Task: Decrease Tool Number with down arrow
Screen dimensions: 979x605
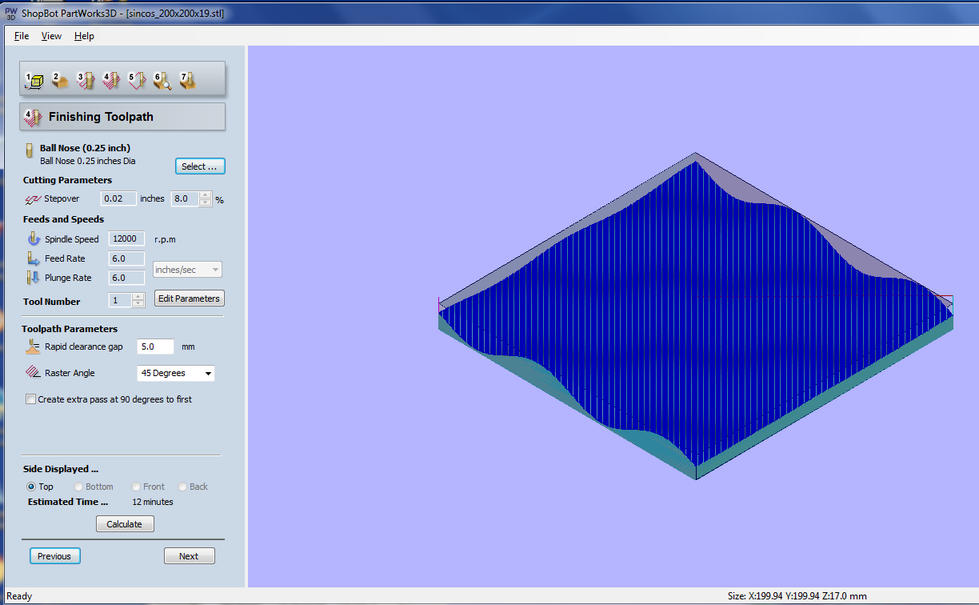Action: pos(138,304)
